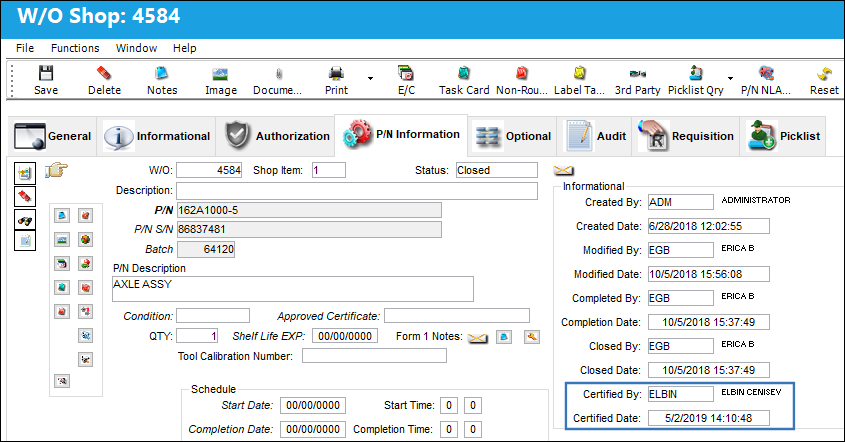
Task: Switch to the Informational tab
Action: coord(156,136)
